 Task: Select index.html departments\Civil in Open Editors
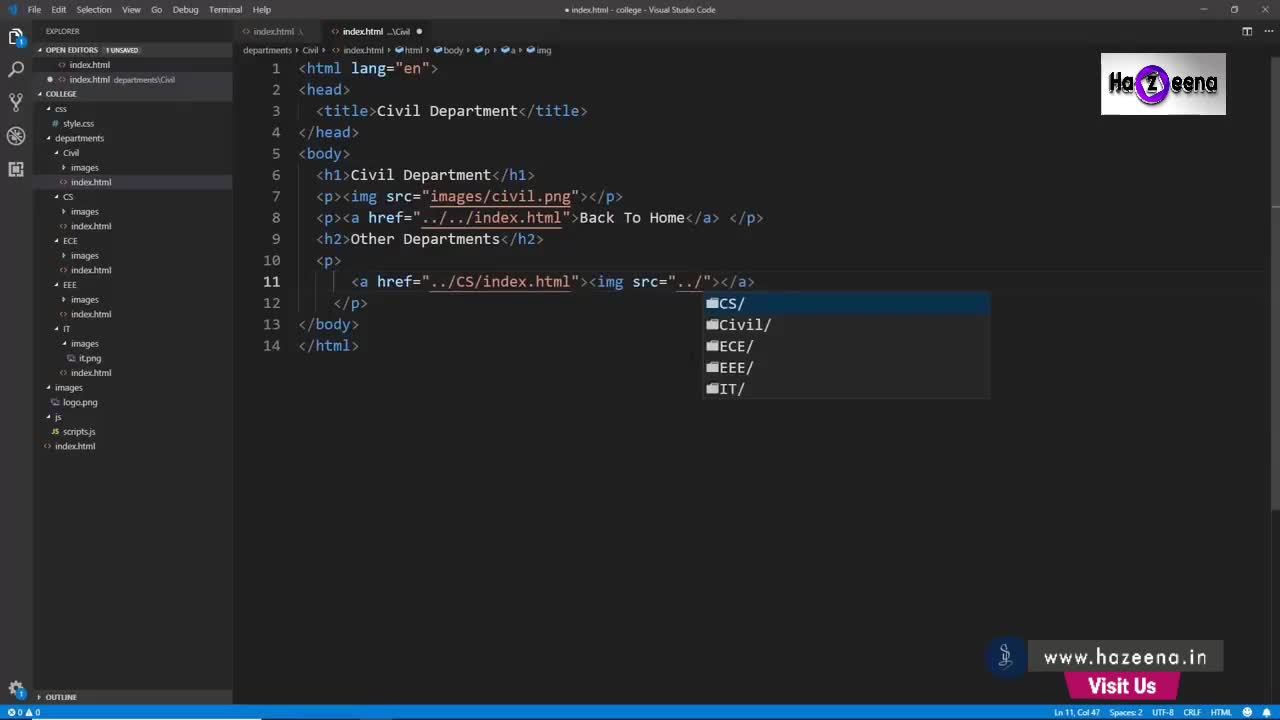pos(121,79)
